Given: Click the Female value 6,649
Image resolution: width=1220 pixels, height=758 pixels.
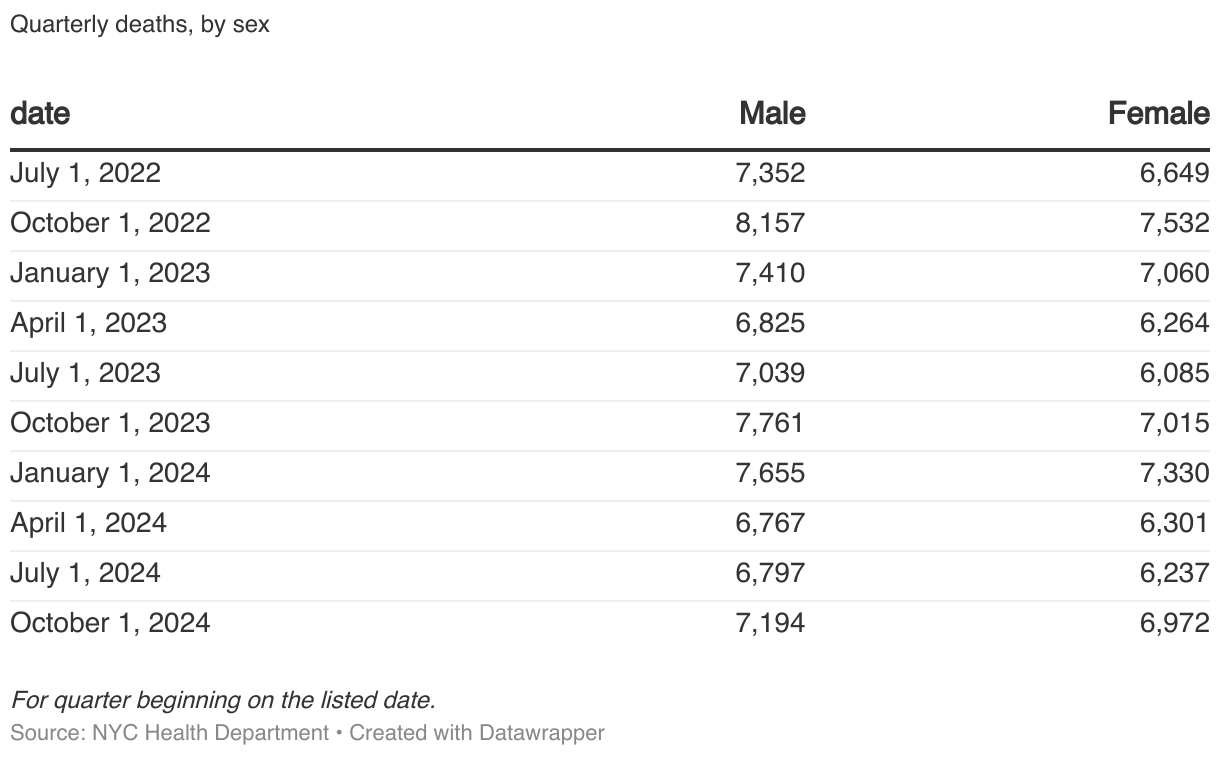Looking at the screenshot, I should pyautogui.click(x=1174, y=173).
